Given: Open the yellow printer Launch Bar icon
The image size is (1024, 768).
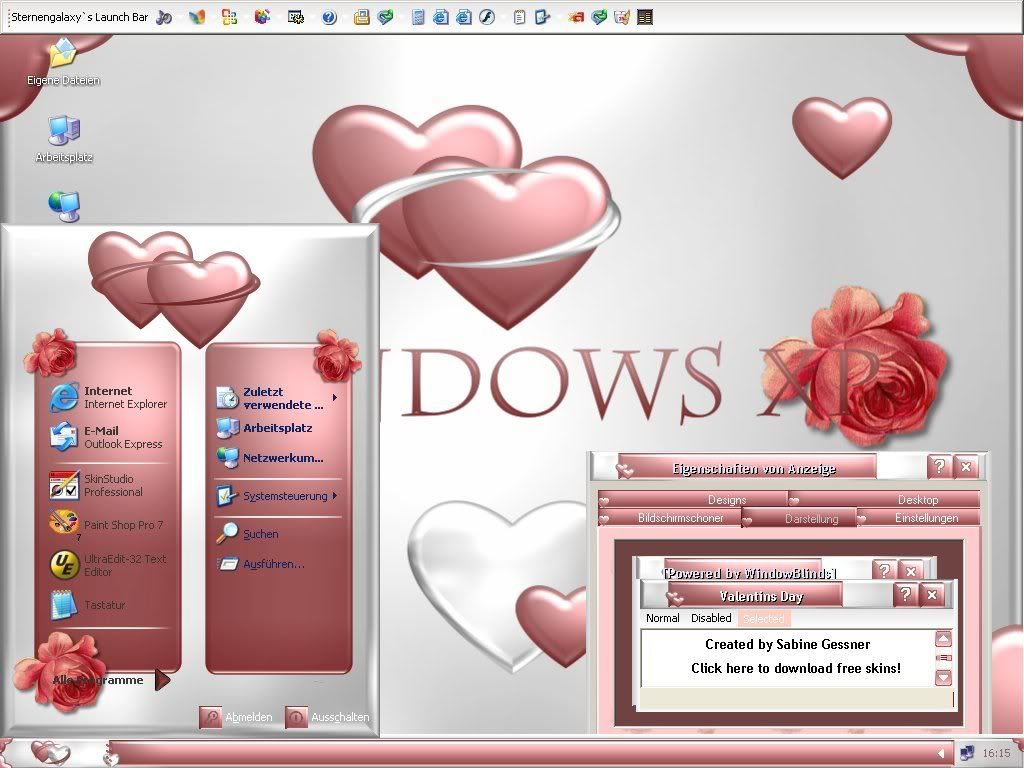Looking at the screenshot, I should pos(361,17).
